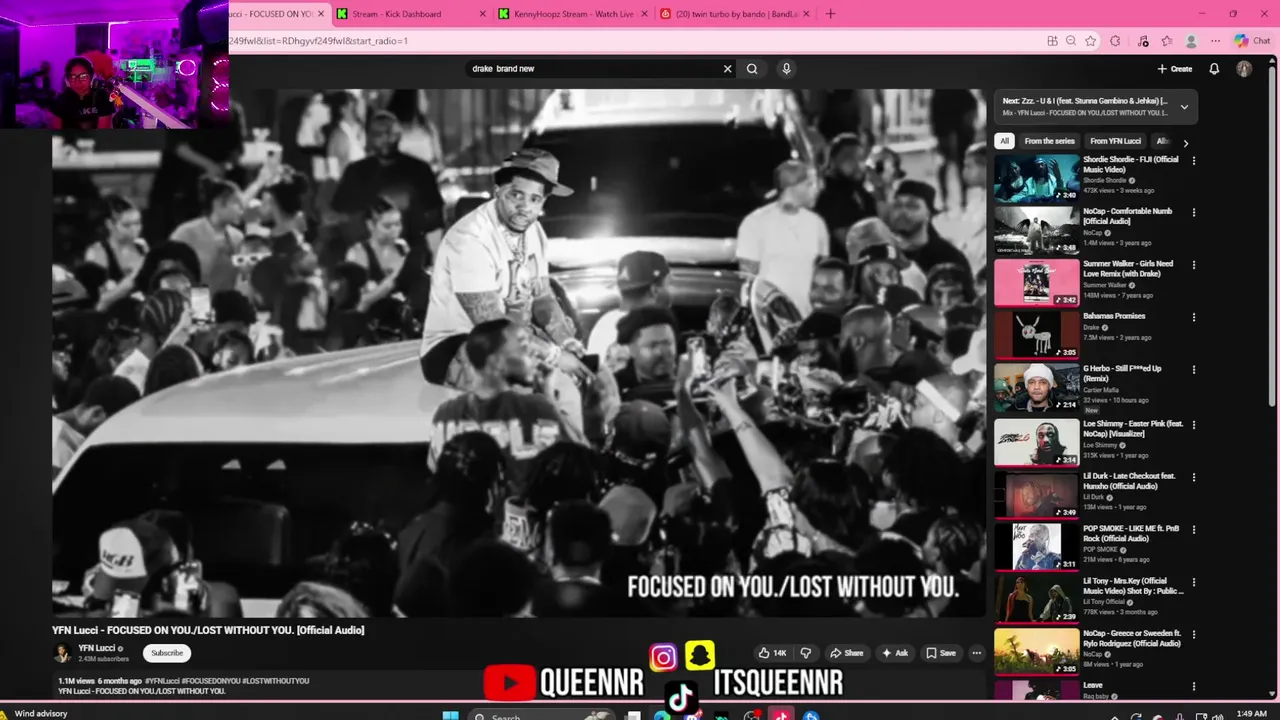Viewport: 1280px width, 720px height.
Task: Open options menu for NoCap - Comfortable Numb
Action: (1193, 212)
